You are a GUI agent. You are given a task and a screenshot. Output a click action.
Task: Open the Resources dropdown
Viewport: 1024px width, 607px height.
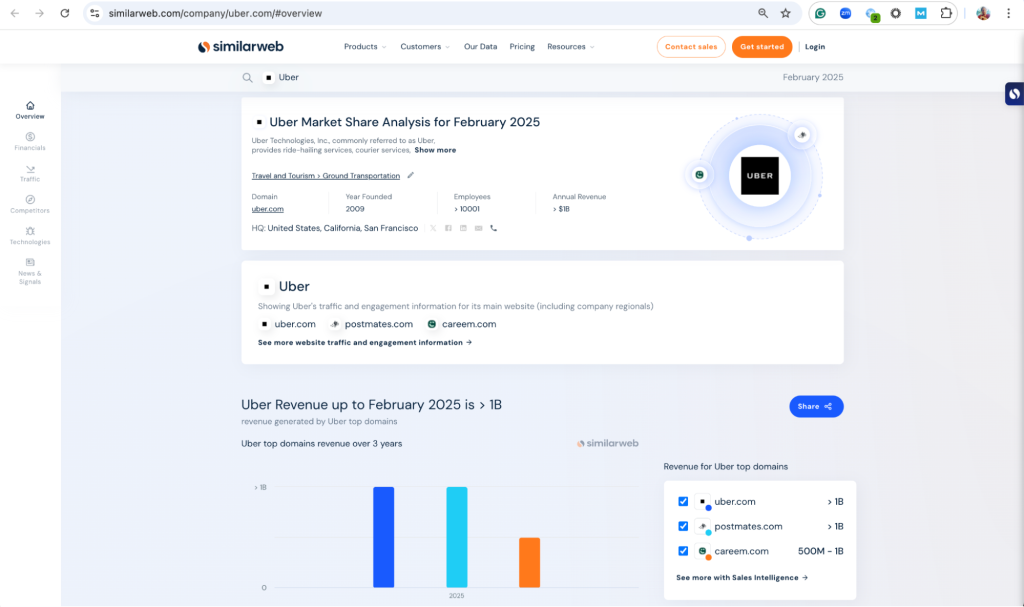pos(566,46)
